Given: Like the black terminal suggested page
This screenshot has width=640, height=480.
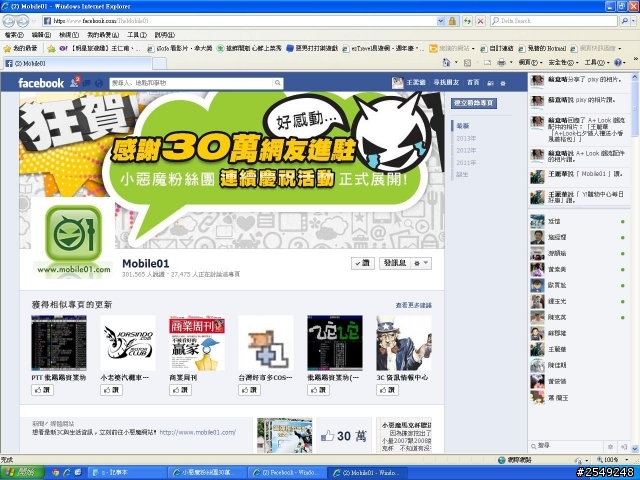Looking at the screenshot, I should [318, 390].
